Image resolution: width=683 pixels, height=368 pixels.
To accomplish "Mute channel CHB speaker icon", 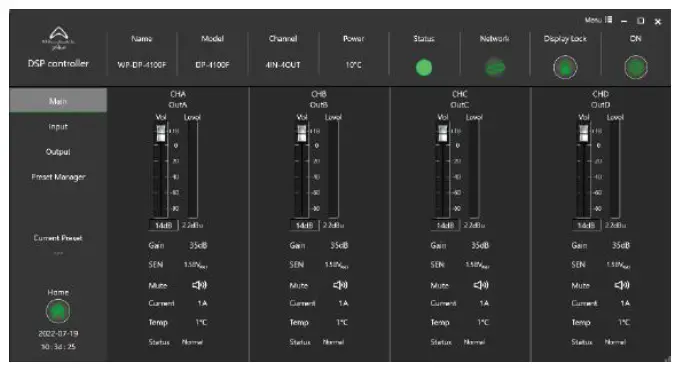I will pyautogui.click(x=340, y=285).
